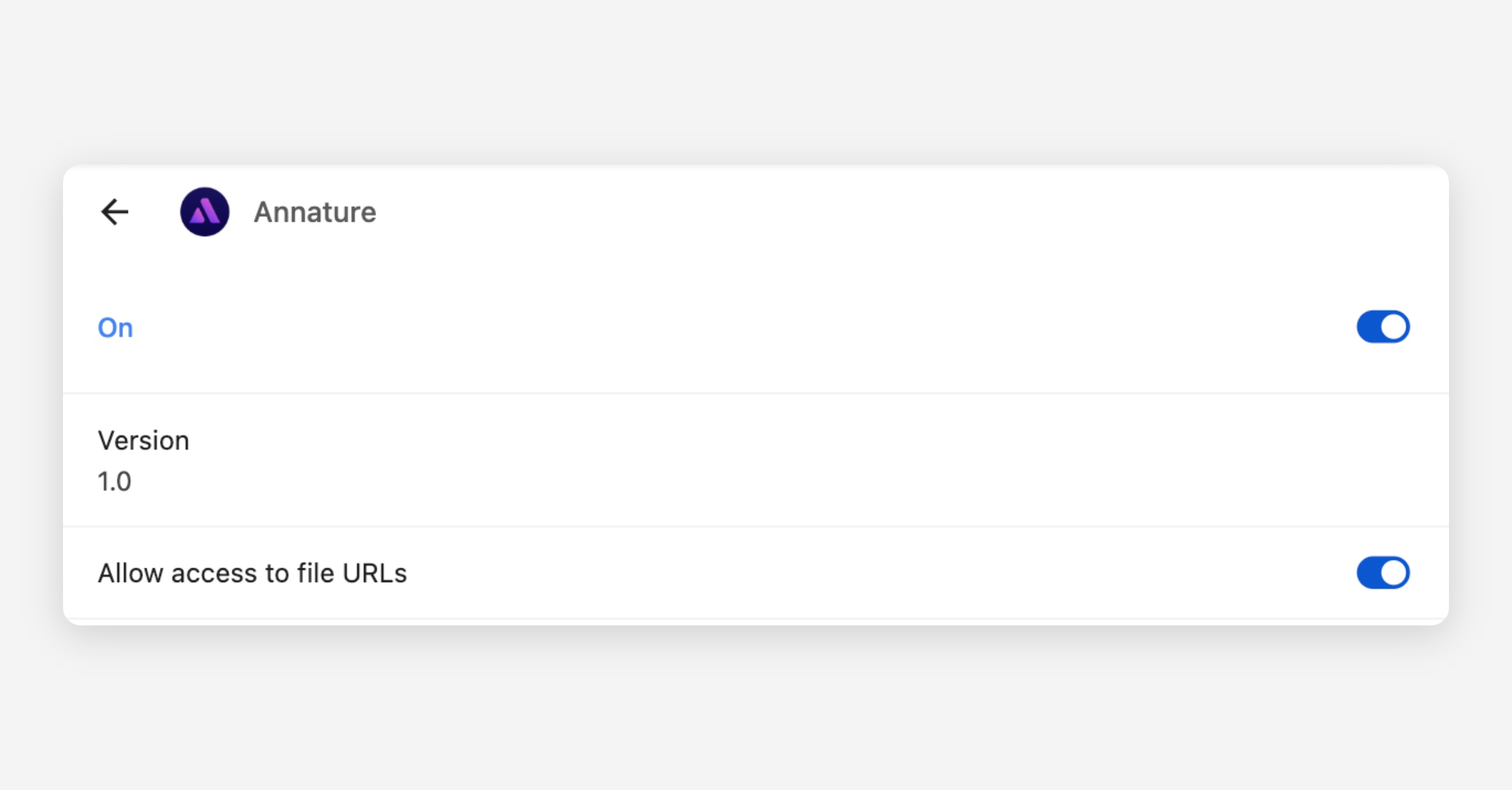This screenshot has width=1512, height=790.
Task: Switch off the extension using the On switch
Action: click(1383, 327)
